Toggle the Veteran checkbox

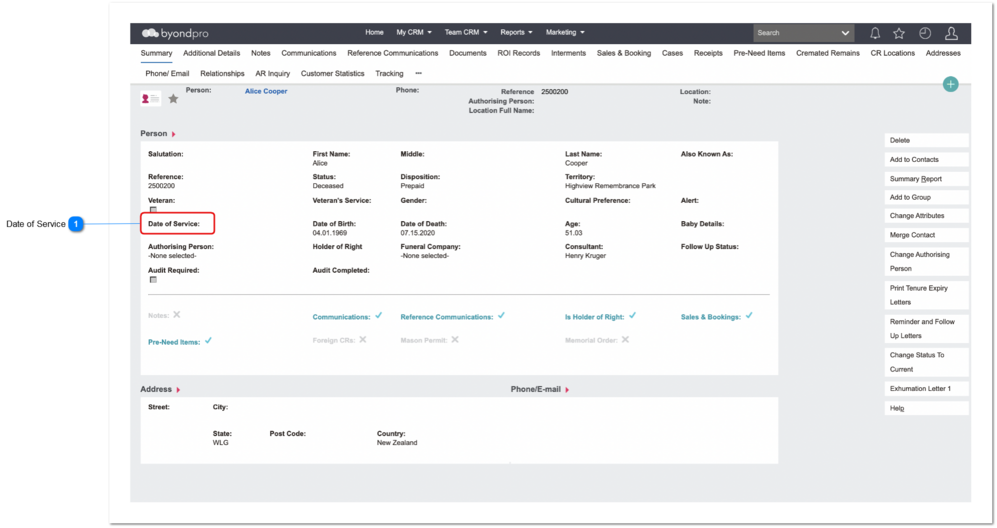point(153,209)
